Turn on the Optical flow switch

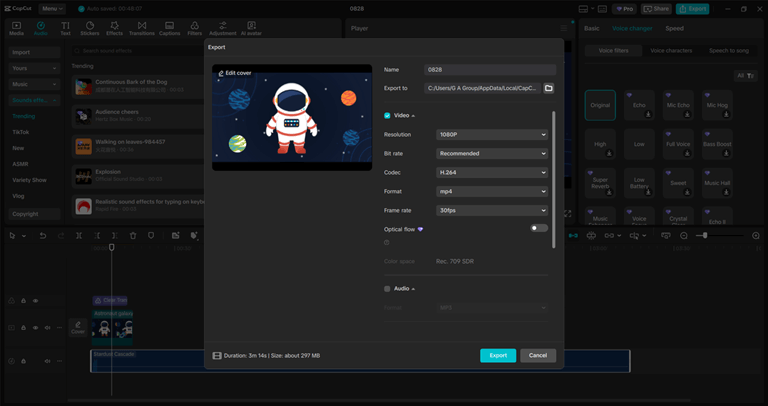(539, 228)
